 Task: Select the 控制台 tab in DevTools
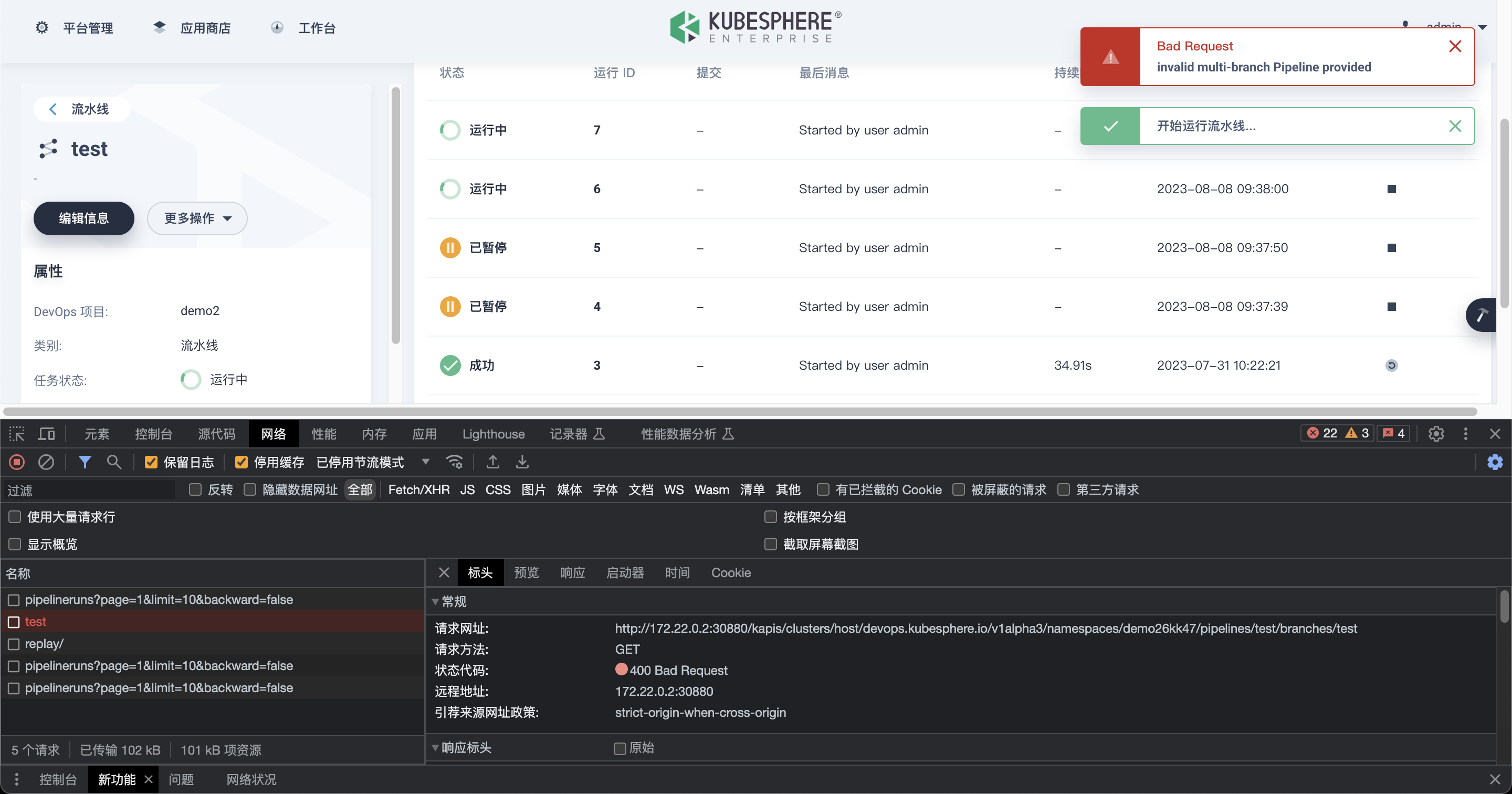tap(154, 434)
